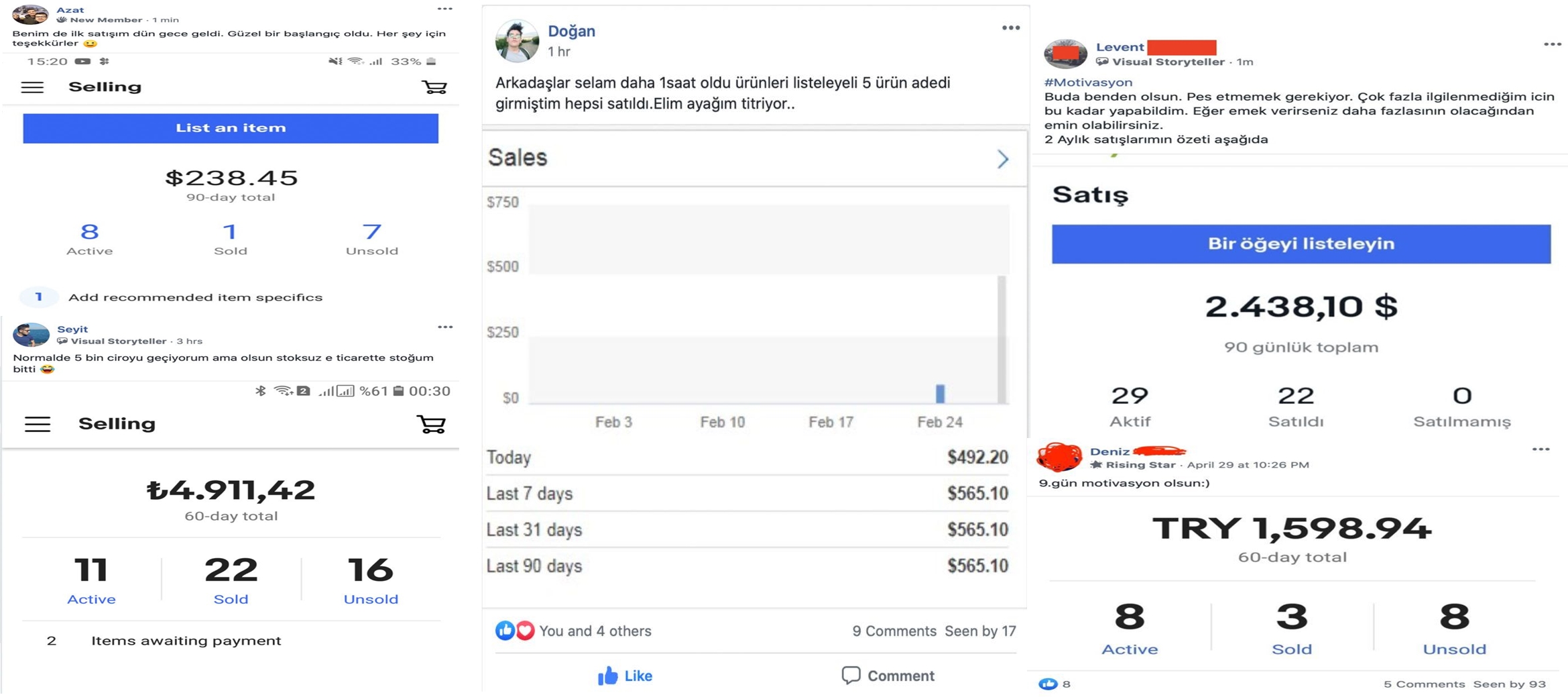Open hamburger menu in Azat's Selling screen
The width and height of the screenshot is (1568, 697).
[x=32, y=87]
